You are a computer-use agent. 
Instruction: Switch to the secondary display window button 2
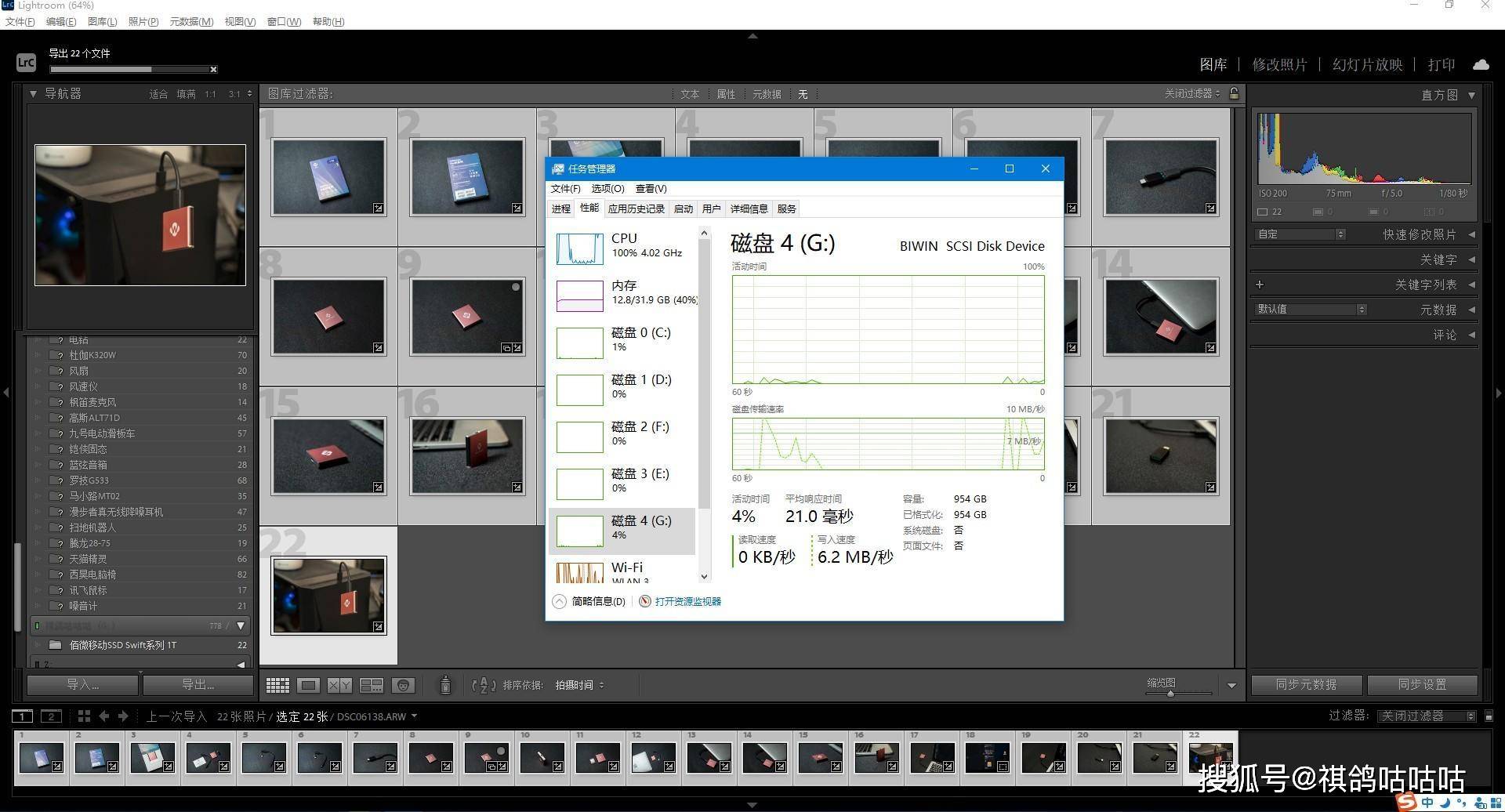51,716
